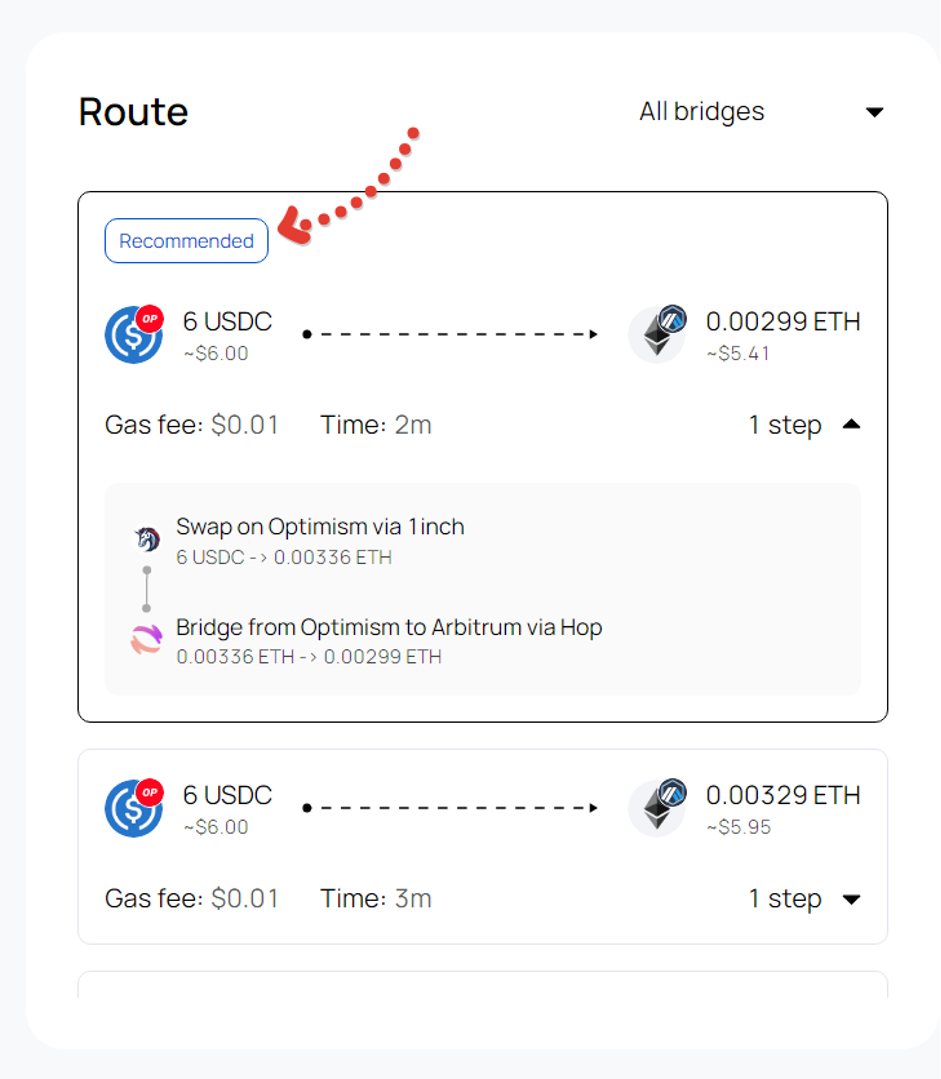Viewport: 941px width, 1079px height.
Task: Click Bridge from Optimism to Arbitrum via Hop
Action: pos(389,628)
